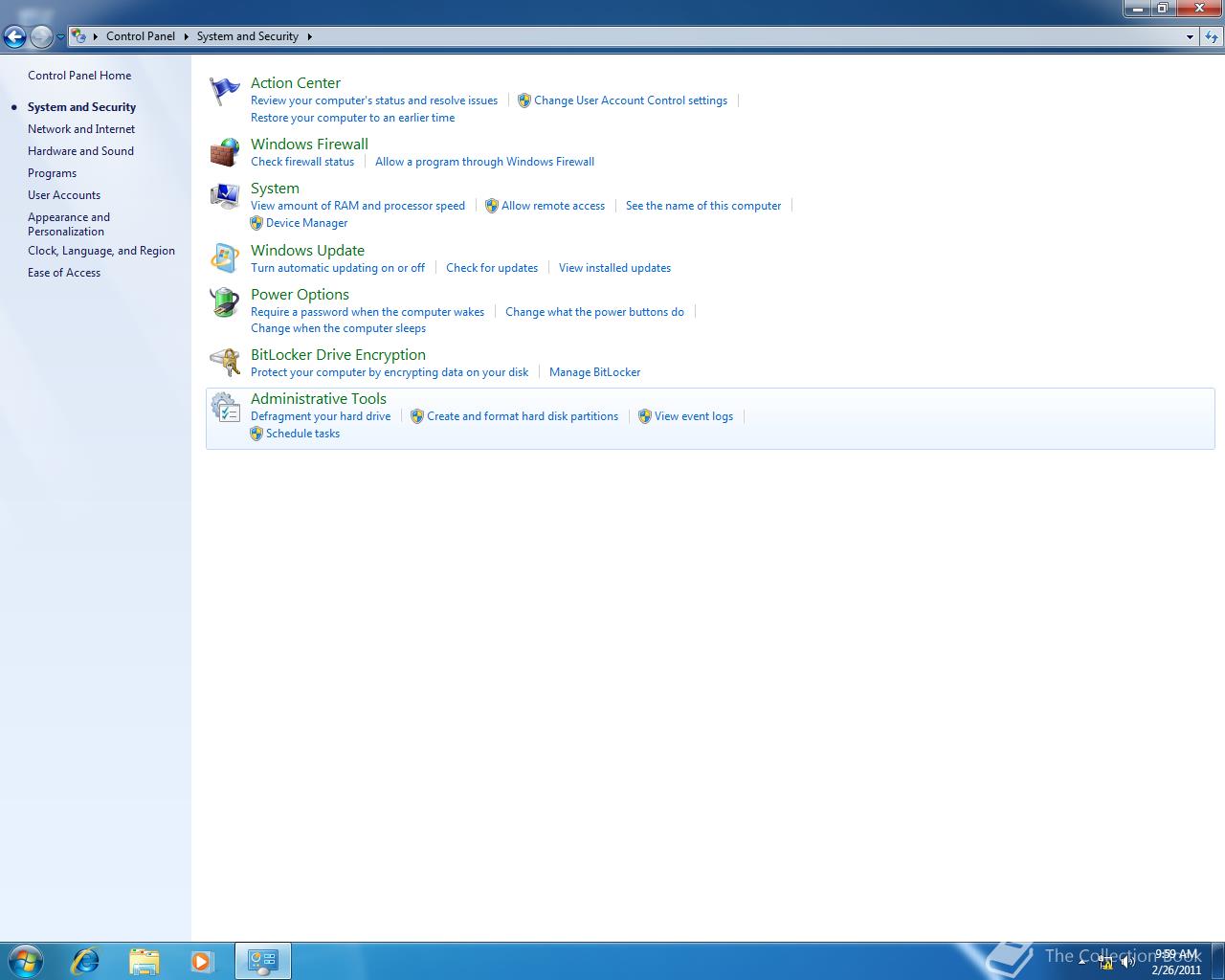Screen dimensions: 1225x980
Task: Open Control Panel Home
Action: pos(79,76)
